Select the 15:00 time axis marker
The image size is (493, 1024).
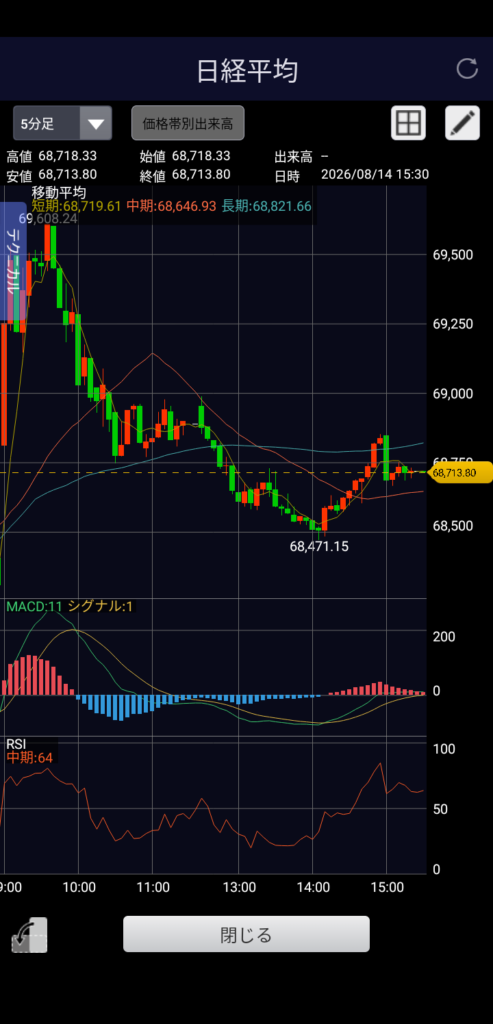[x=387, y=887]
